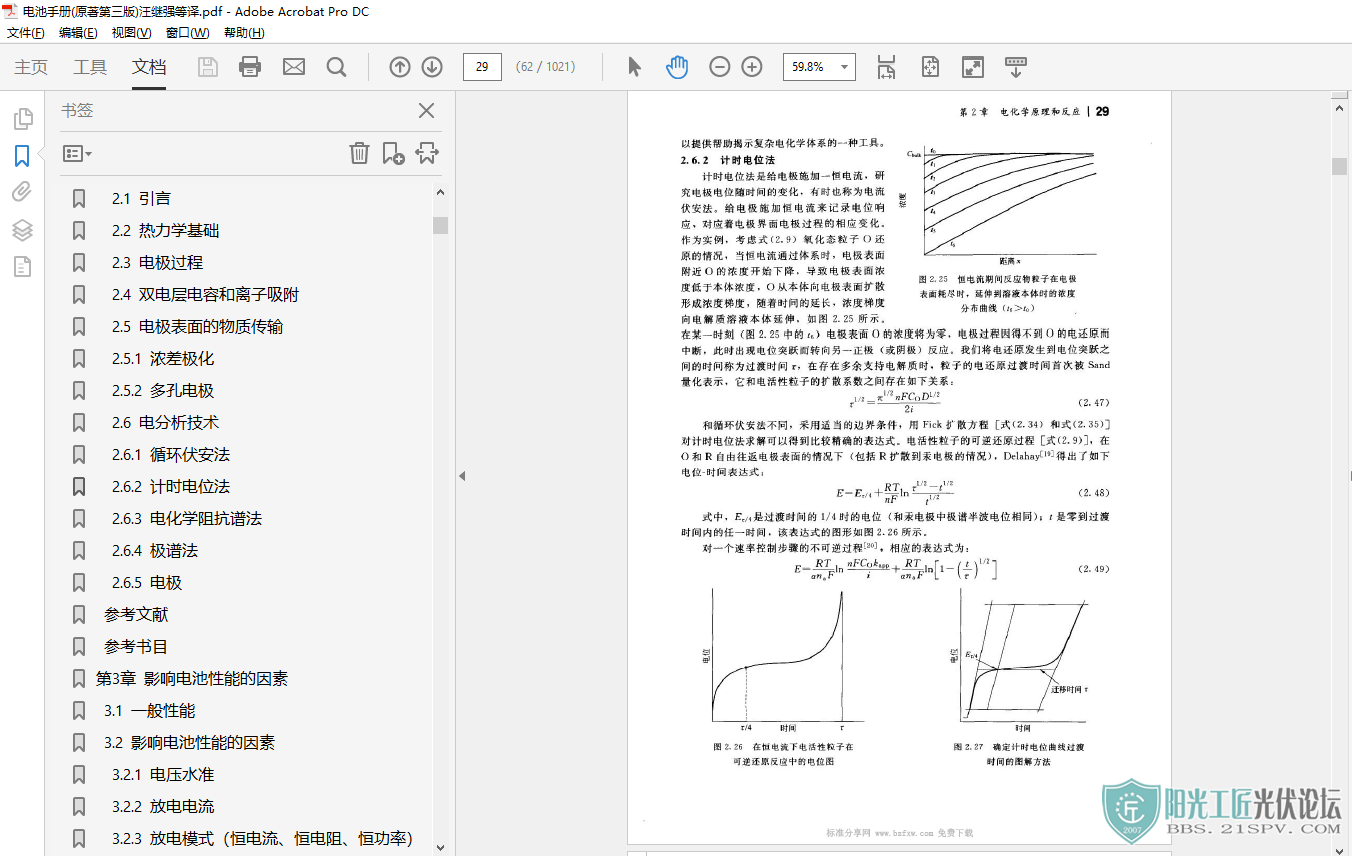Viewport: 1352px width, 856px height.
Task: Jump to bookmark 2.5.2 多孔电极
Action: (163, 391)
